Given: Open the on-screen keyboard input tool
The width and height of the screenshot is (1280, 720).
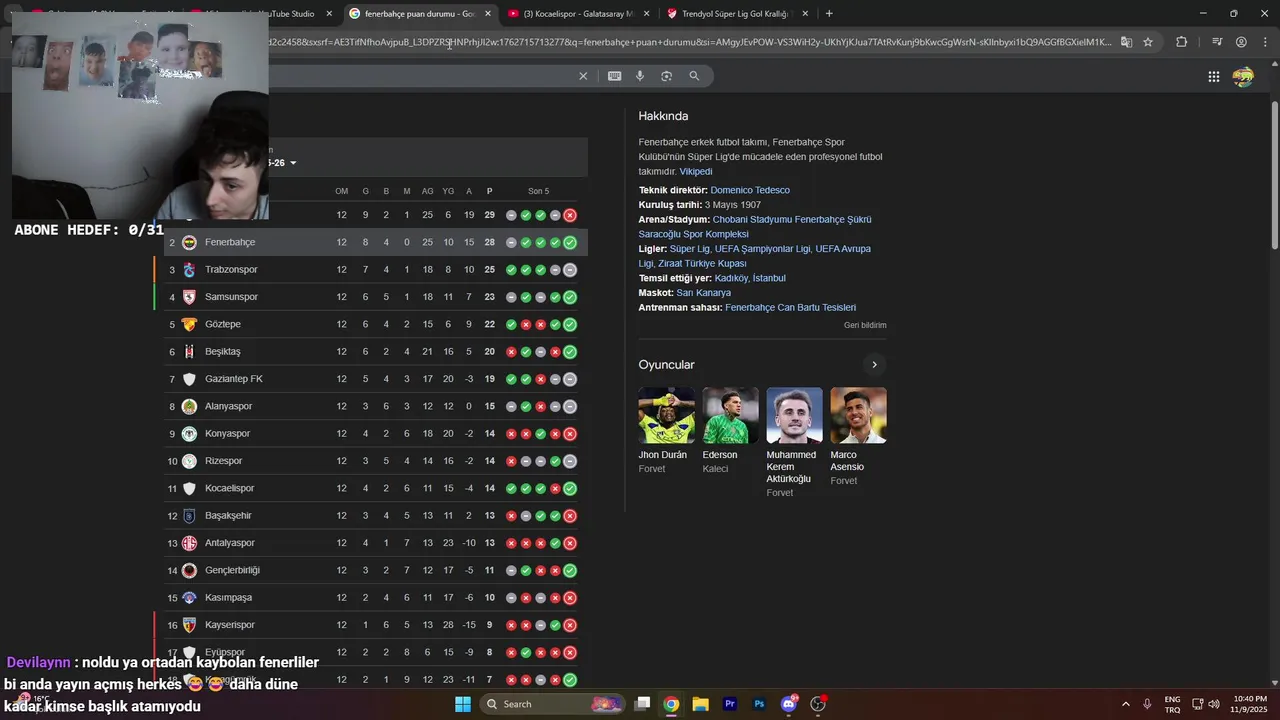Looking at the screenshot, I should pos(614,76).
